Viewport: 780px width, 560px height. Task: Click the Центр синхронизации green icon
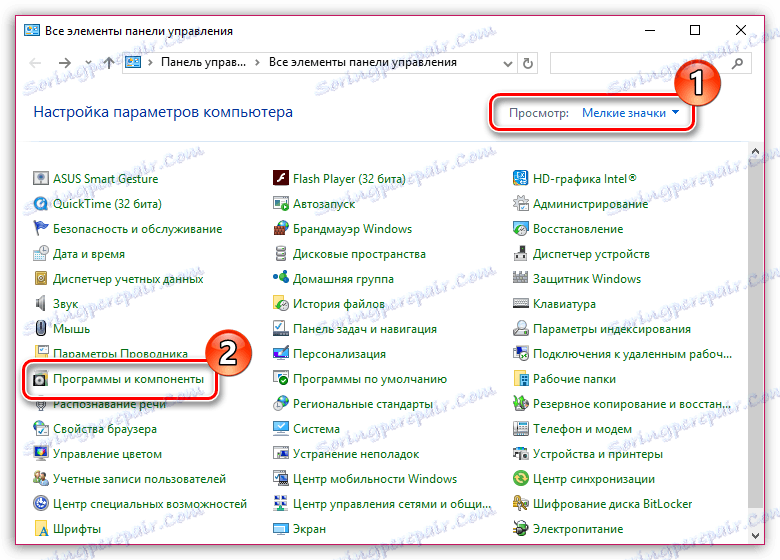pos(520,478)
